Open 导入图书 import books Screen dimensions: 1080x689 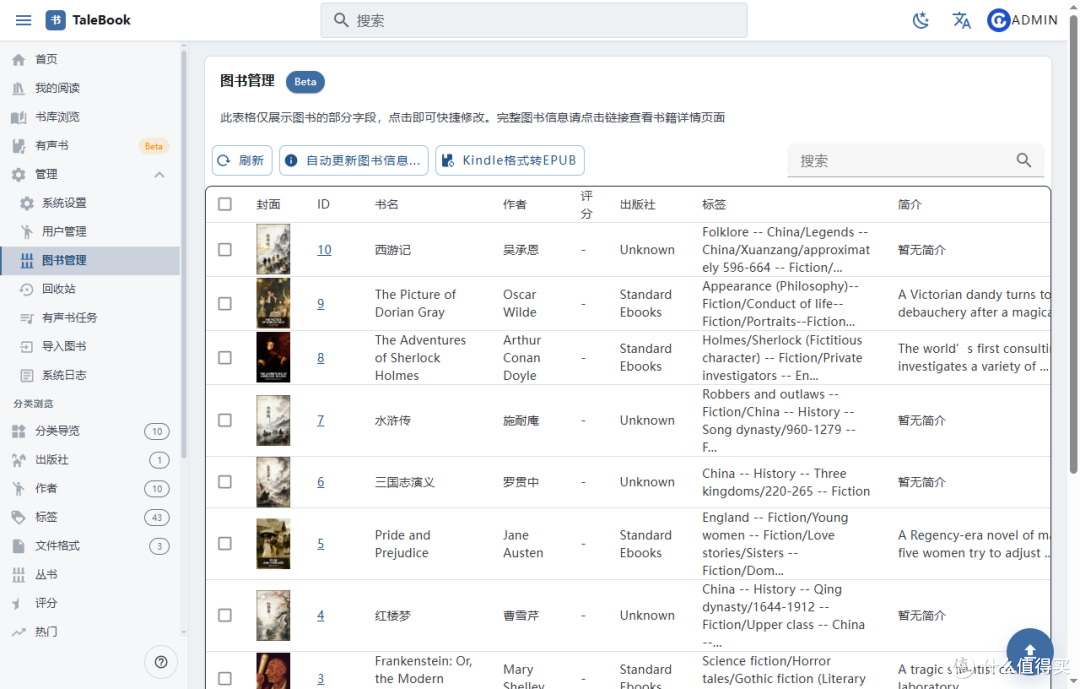[90, 347]
